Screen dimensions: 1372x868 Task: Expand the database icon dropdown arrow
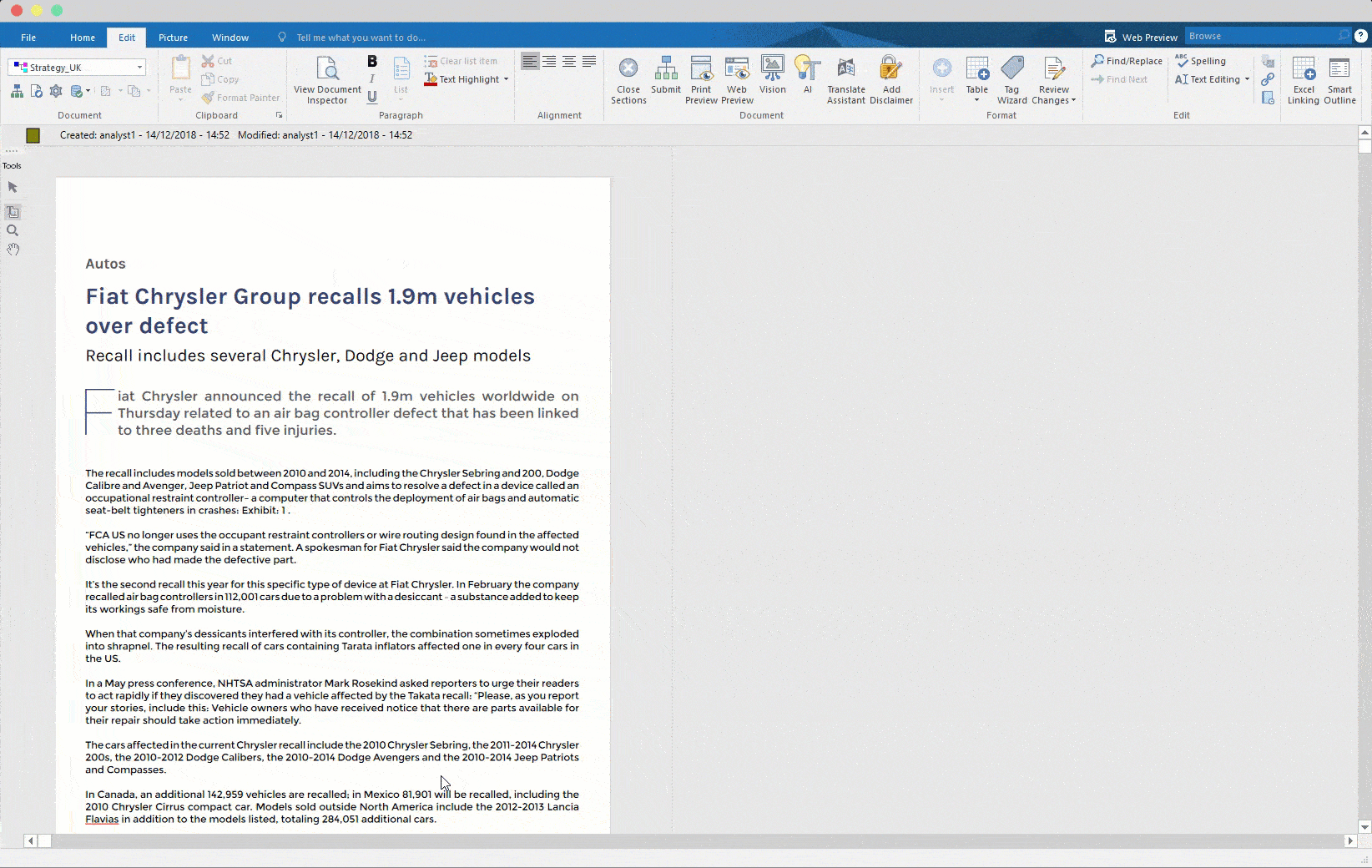(x=88, y=91)
